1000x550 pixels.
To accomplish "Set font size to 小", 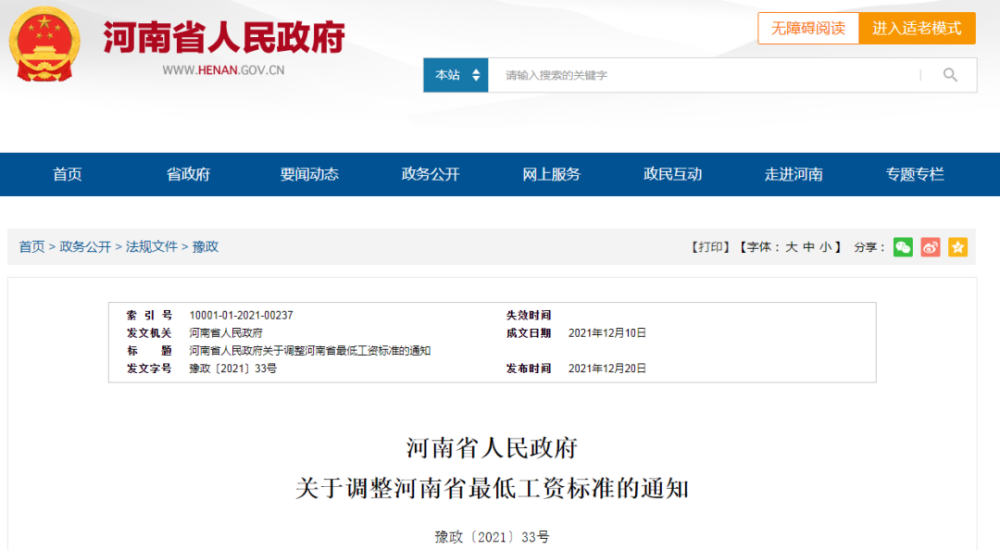I will click(825, 247).
